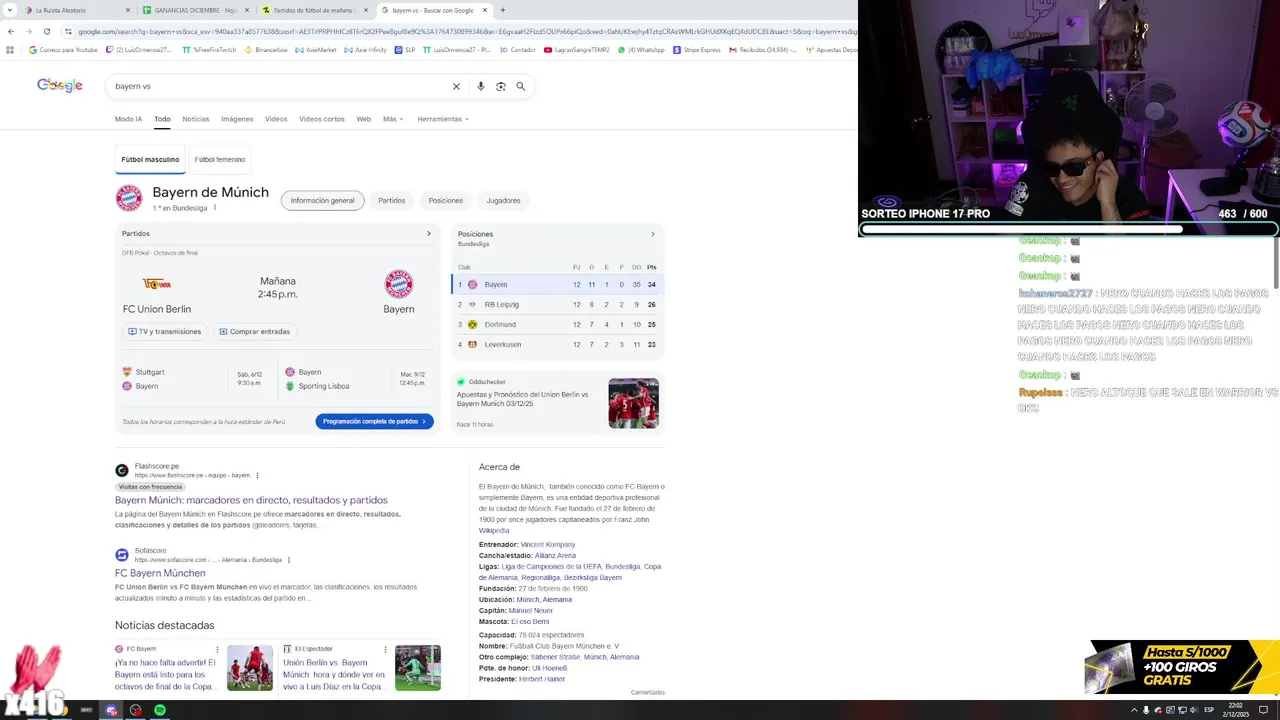Open options dots for Flashscore result

point(257,475)
